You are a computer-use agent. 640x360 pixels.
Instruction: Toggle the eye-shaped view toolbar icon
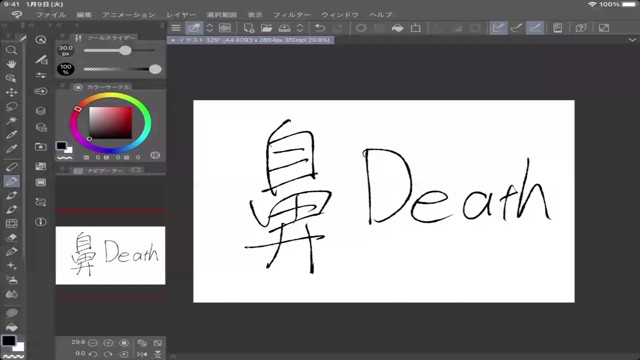click(224, 28)
